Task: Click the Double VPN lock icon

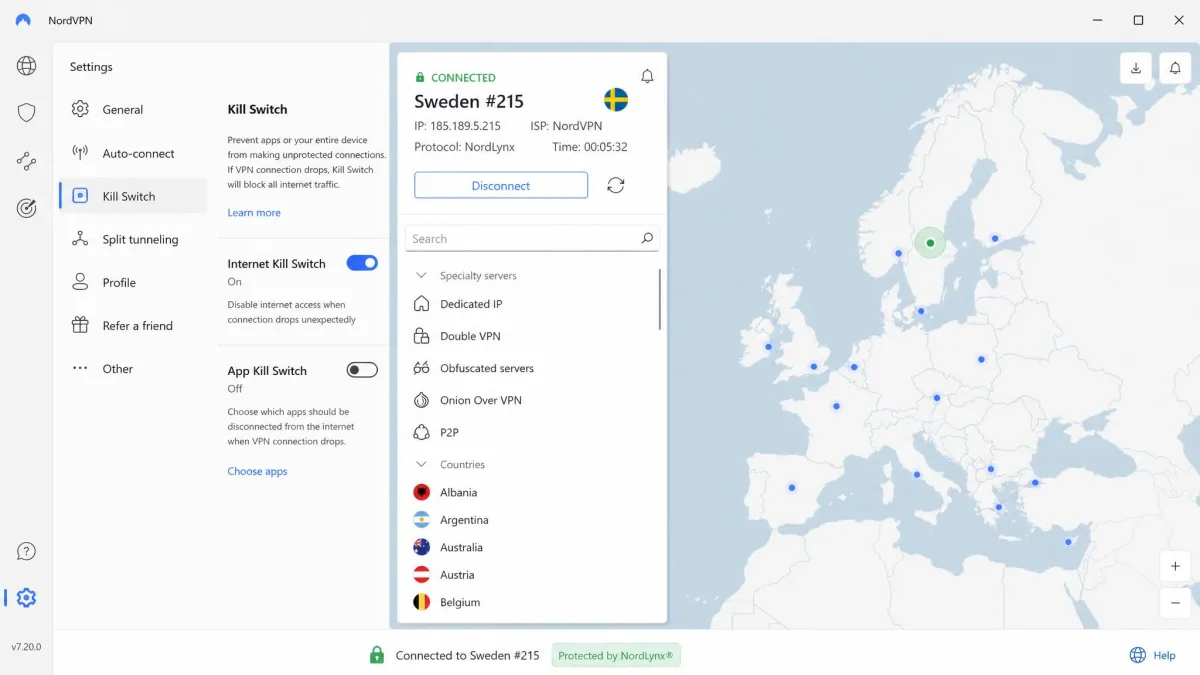Action: [x=421, y=336]
